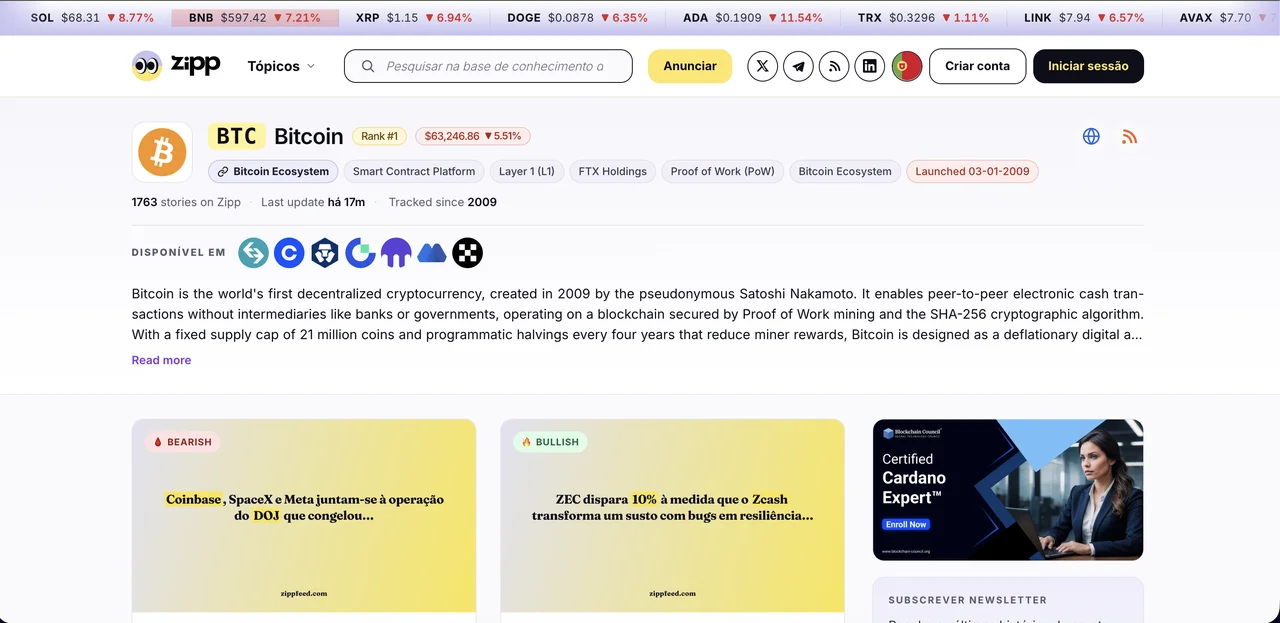This screenshot has width=1280, height=623.
Task: Open the MEXC exchange icon
Action: click(432, 253)
